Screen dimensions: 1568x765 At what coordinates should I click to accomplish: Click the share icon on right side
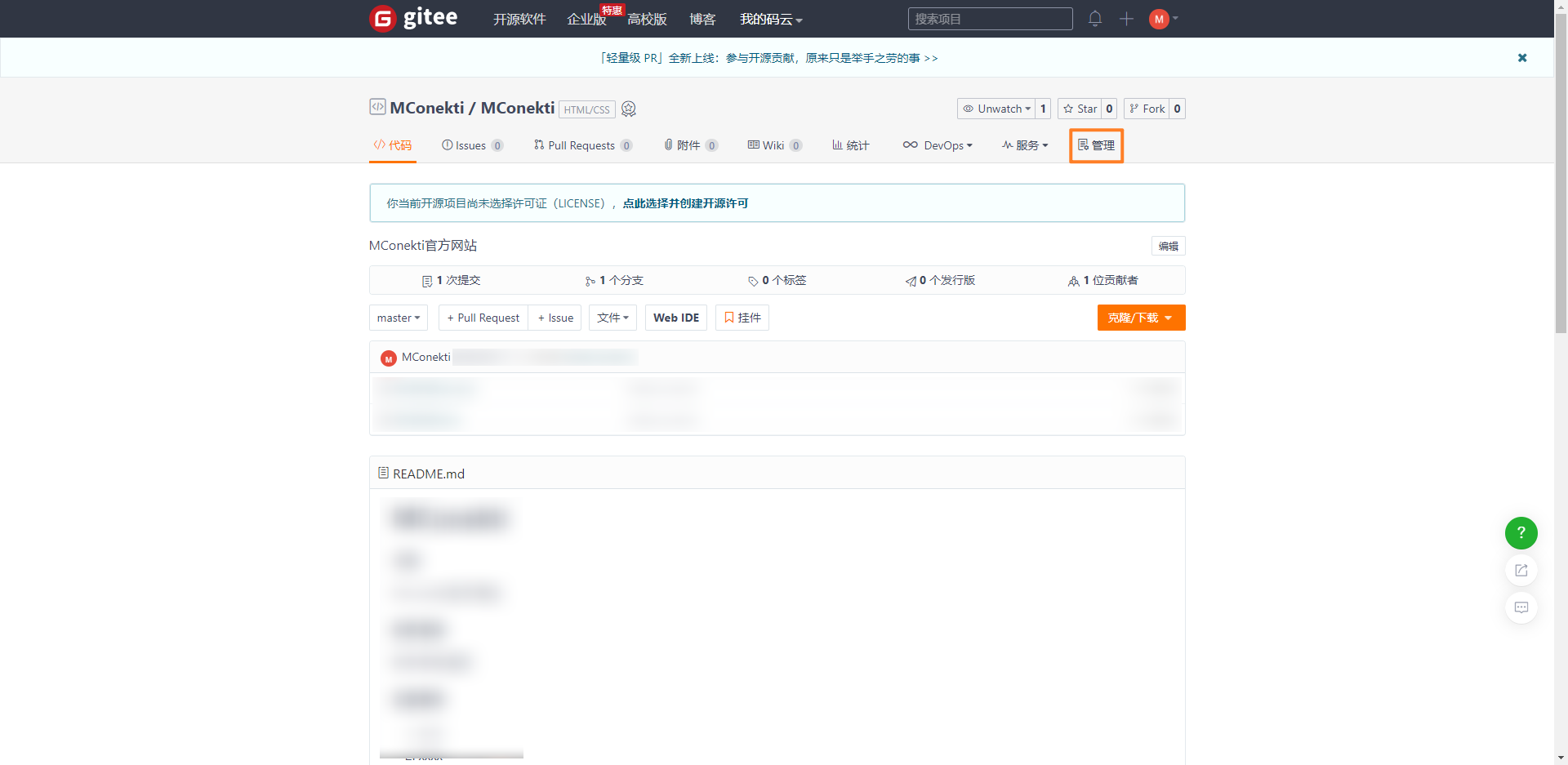point(1521,571)
